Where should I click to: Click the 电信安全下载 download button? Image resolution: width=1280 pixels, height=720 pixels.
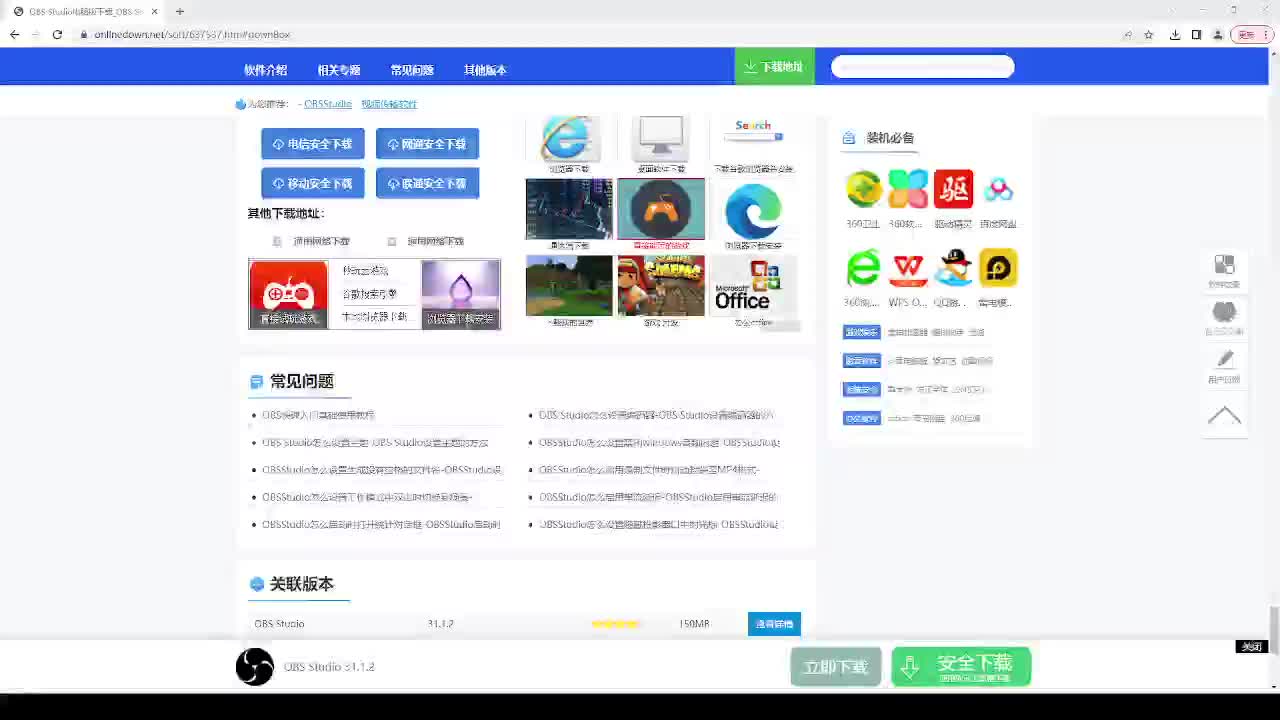coord(313,144)
